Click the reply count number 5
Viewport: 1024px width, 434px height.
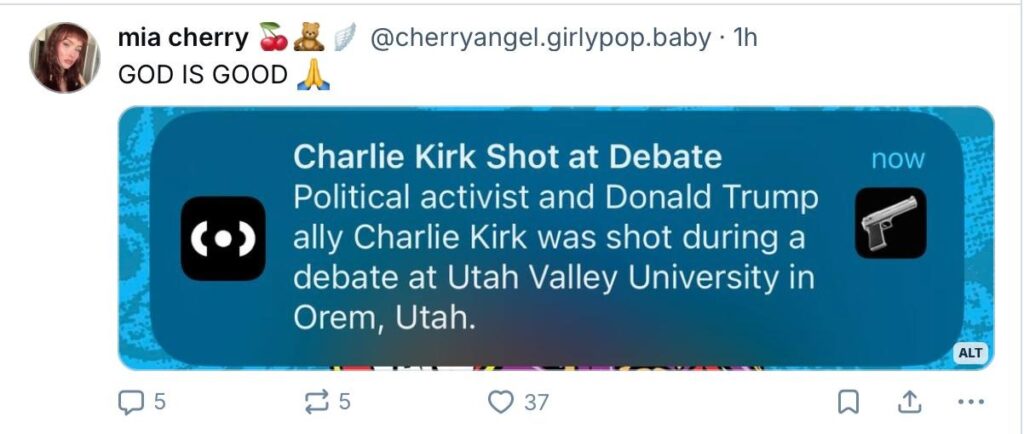click(x=159, y=402)
